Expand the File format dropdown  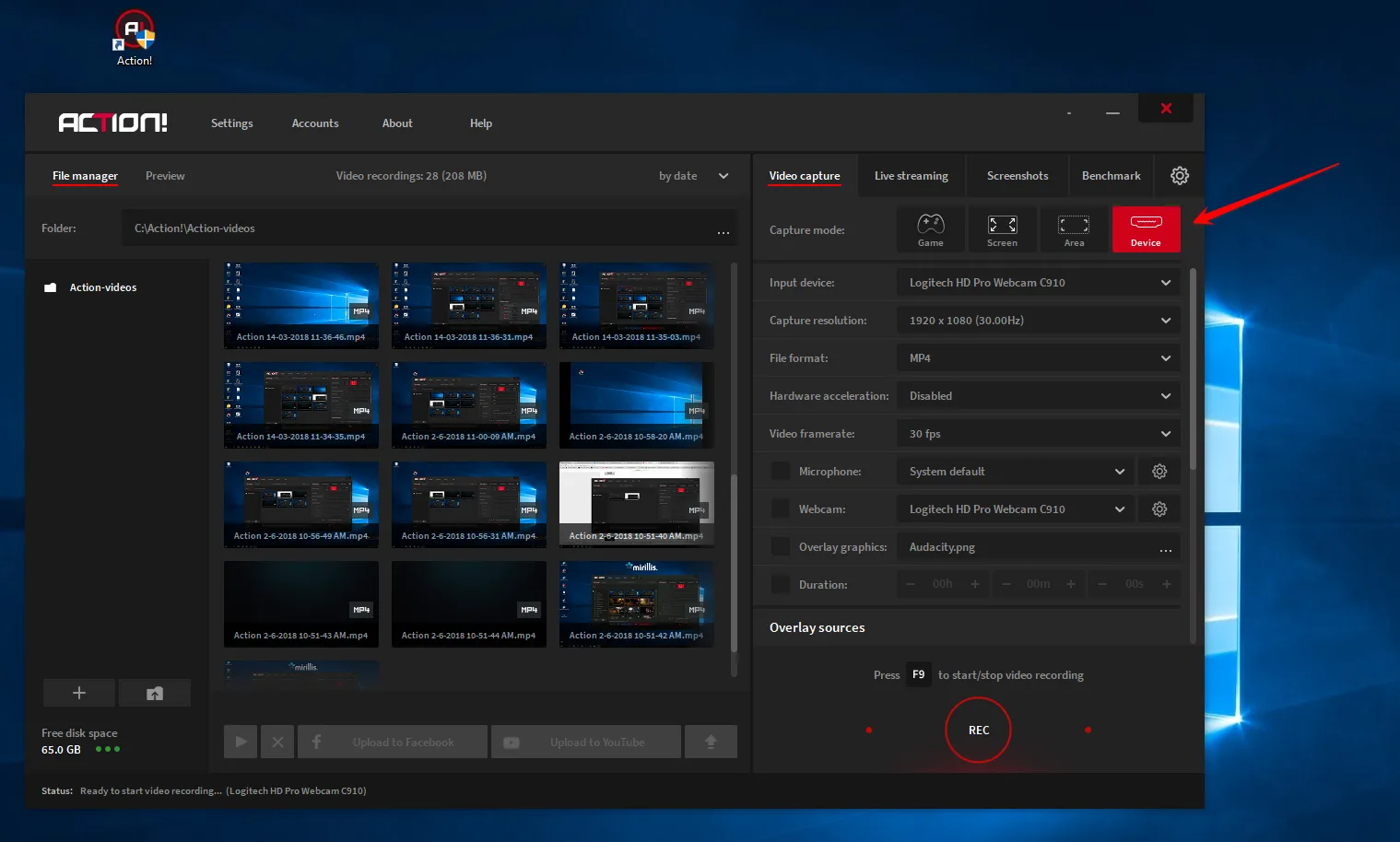point(1038,358)
